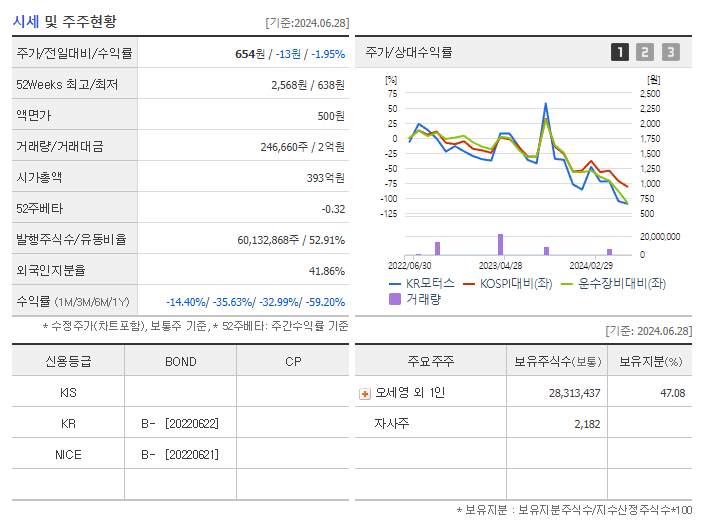Expand the 오세영 외 1인 shareholder row

pyautogui.click(x=365, y=394)
